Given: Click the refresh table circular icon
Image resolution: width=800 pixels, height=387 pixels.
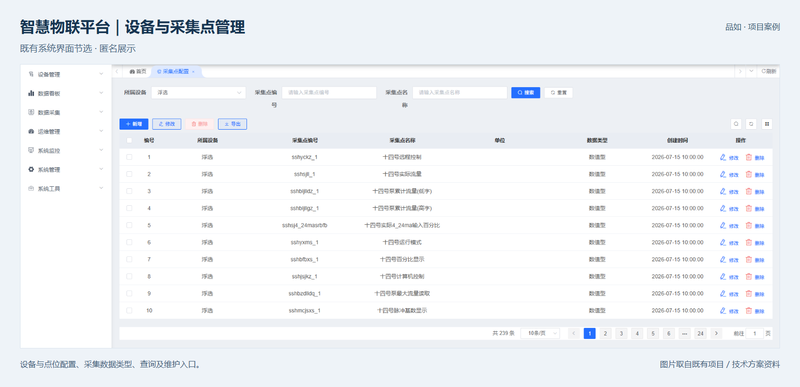Looking at the screenshot, I should tap(751, 124).
